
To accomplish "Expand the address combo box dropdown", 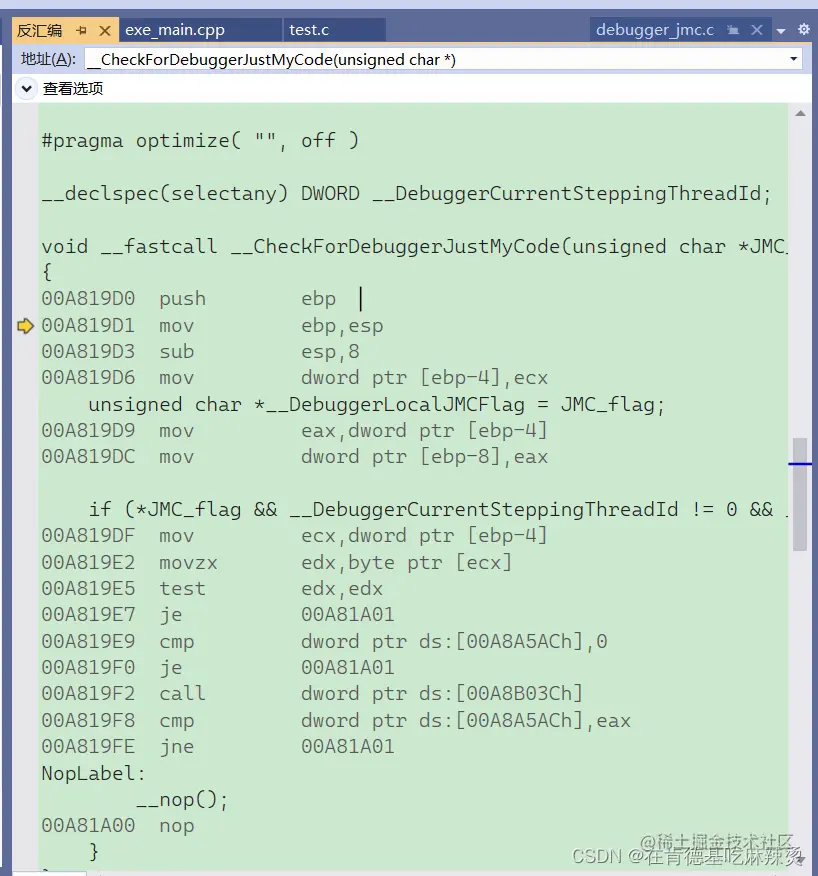I will point(793,59).
